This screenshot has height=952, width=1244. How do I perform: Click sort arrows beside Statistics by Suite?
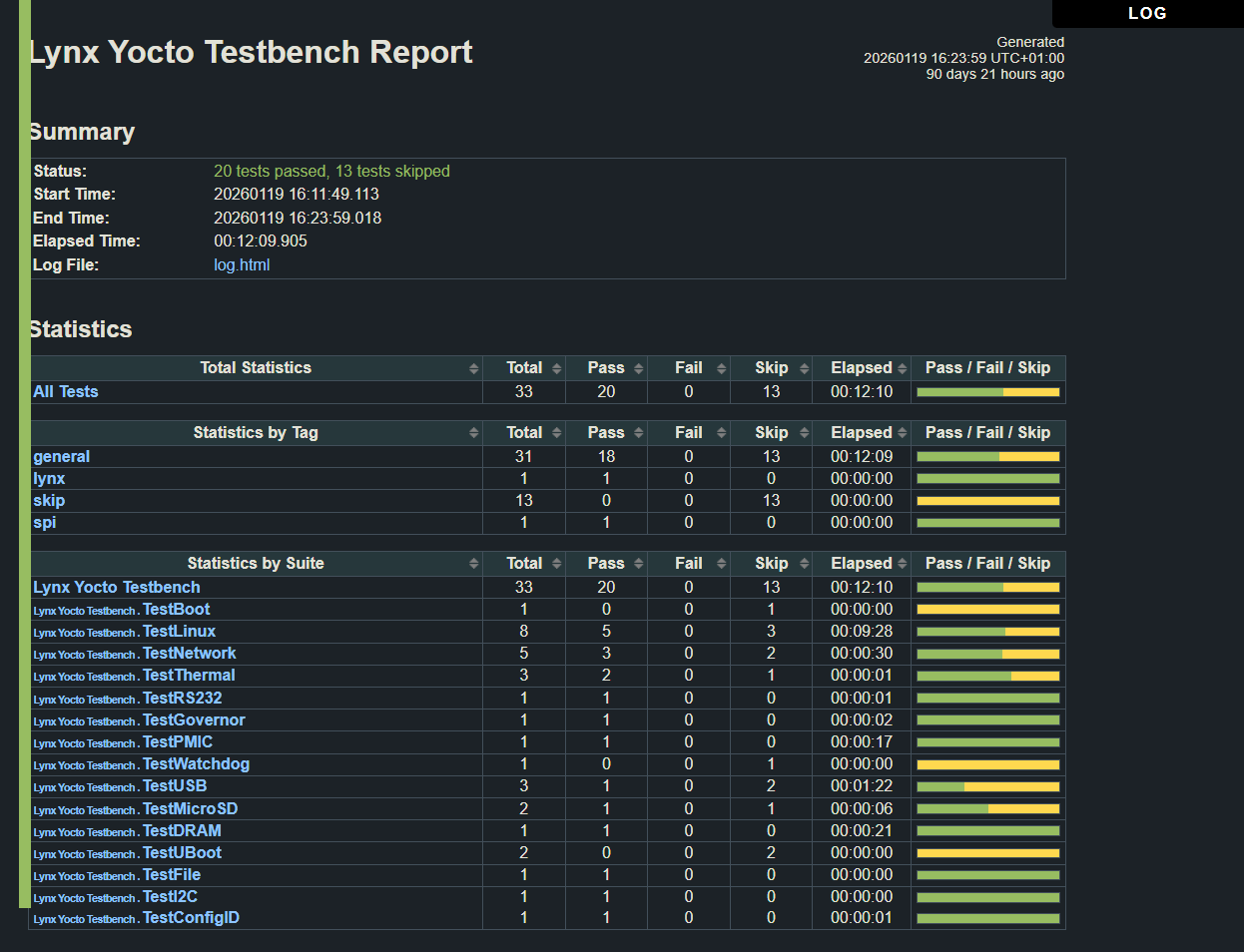[473, 564]
